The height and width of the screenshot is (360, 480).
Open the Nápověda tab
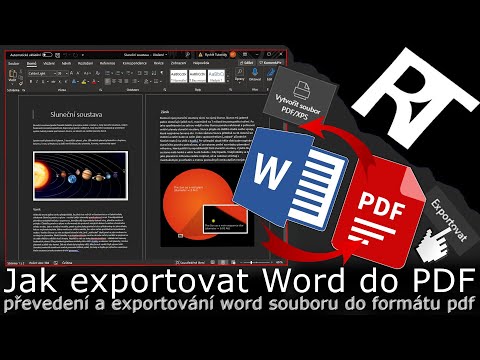click(x=201, y=63)
